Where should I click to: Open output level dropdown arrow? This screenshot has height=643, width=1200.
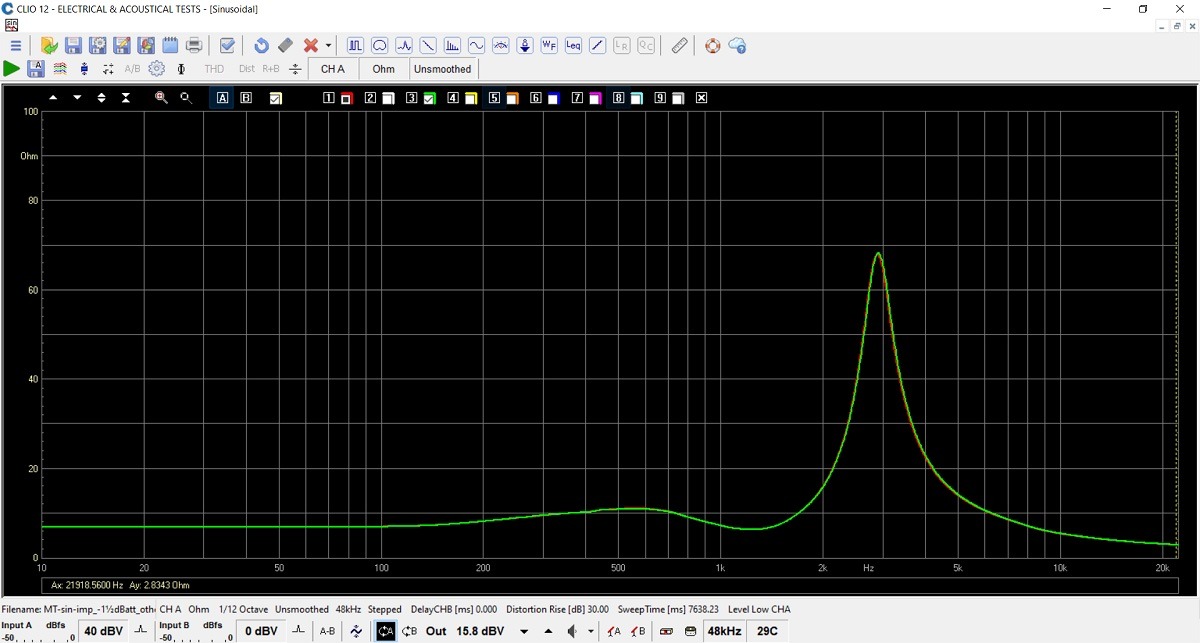pyautogui.click(x=523, y=632)
